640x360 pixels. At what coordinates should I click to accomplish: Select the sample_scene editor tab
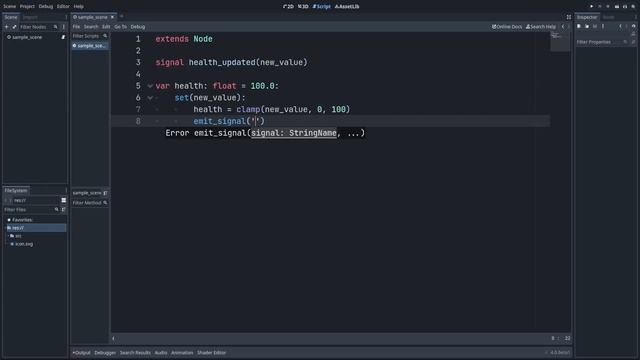(x=92, y=17)
